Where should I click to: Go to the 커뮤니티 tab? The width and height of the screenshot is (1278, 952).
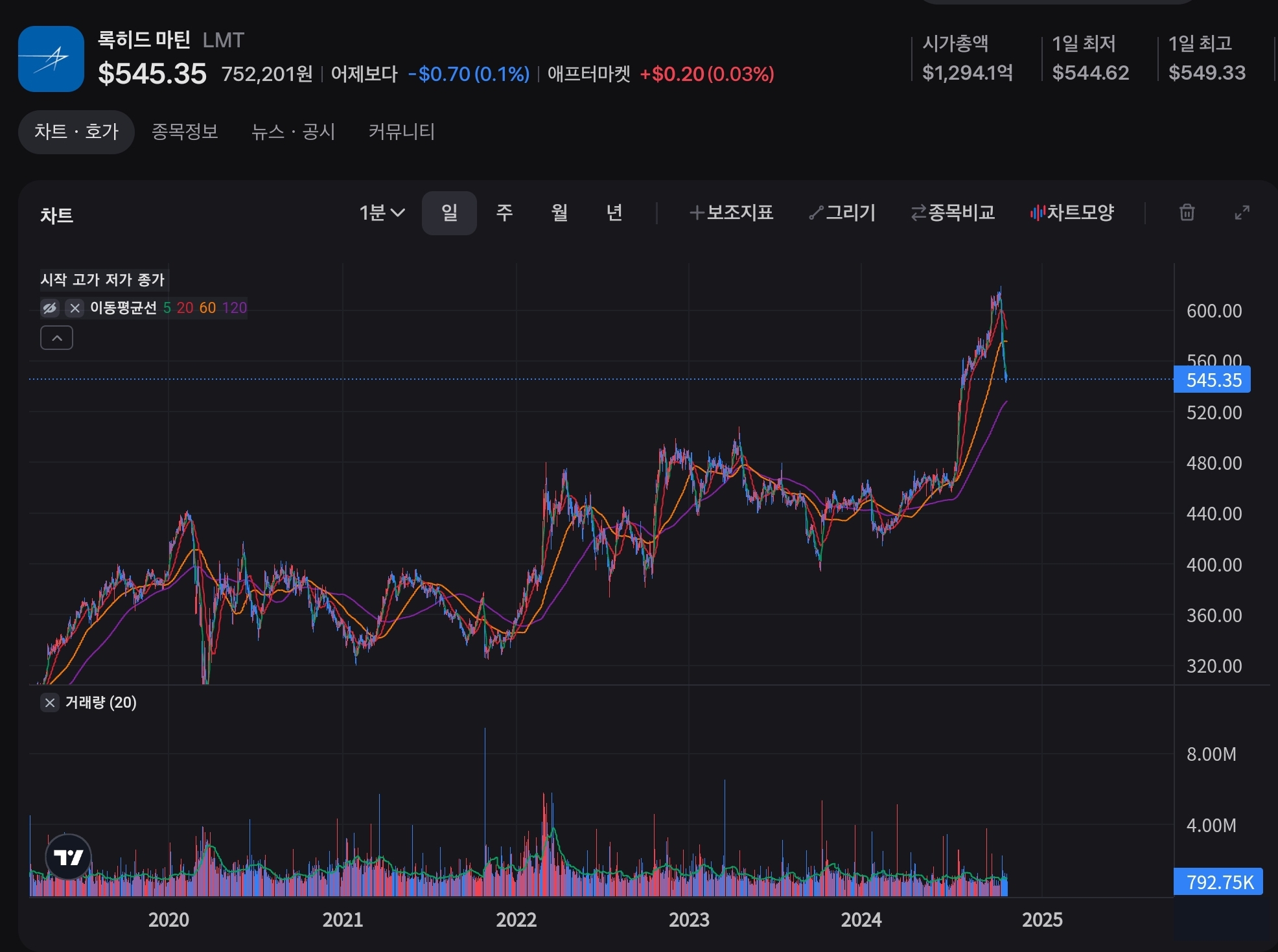point(401,132)
